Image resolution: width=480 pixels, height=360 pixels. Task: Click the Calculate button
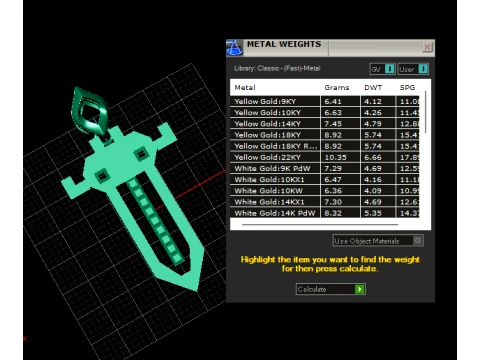pos(331,289)
